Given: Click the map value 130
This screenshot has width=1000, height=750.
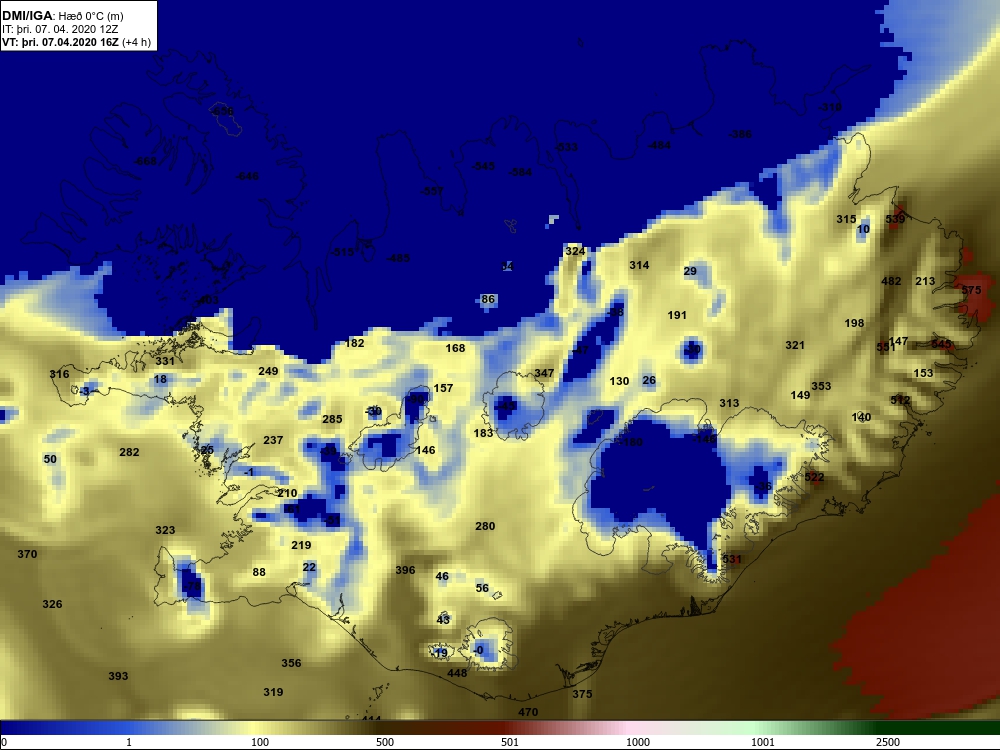Looking at the screenshot, I should coord(619,381).
